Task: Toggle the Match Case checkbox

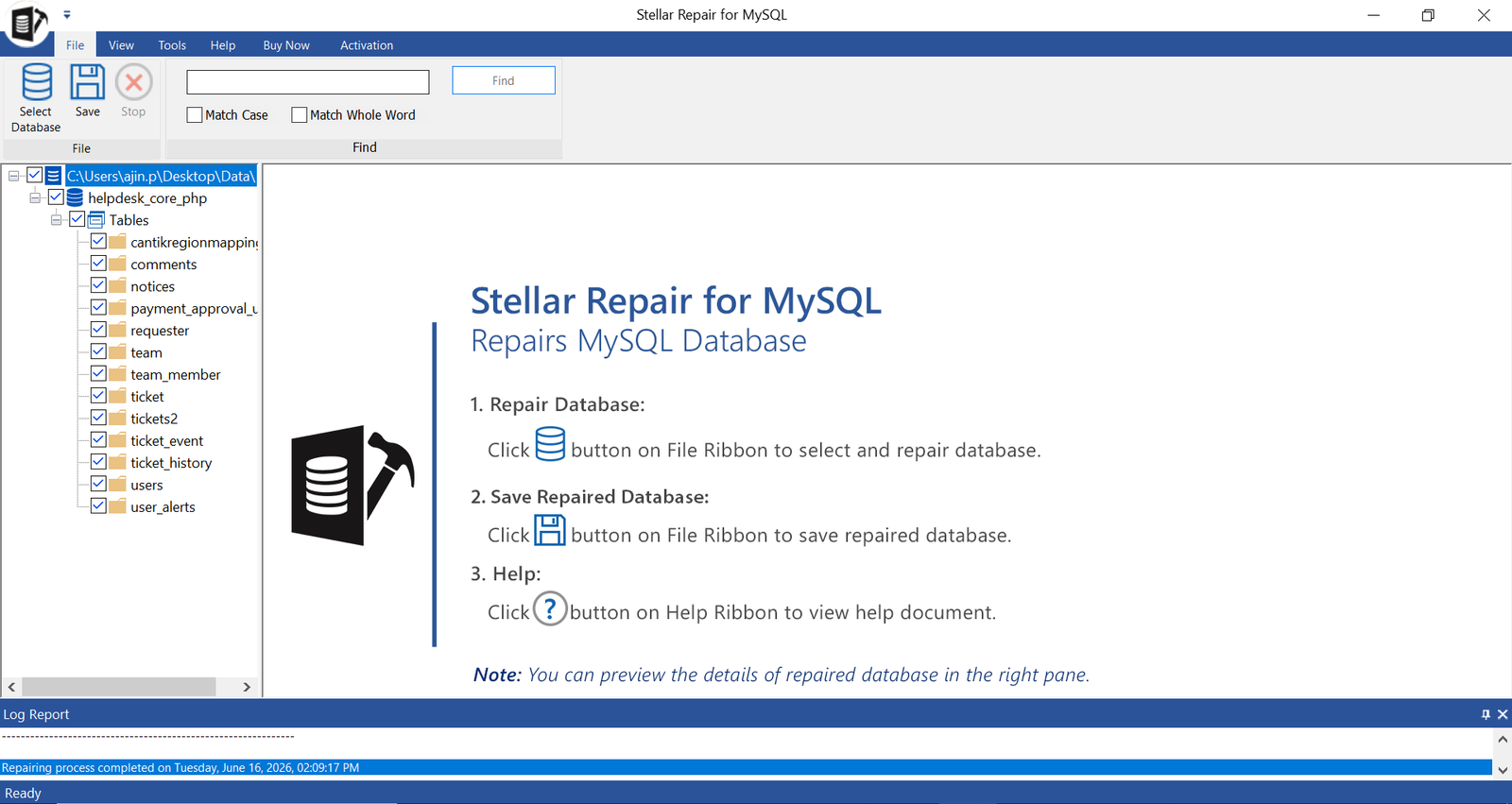Action: [195, 115]
